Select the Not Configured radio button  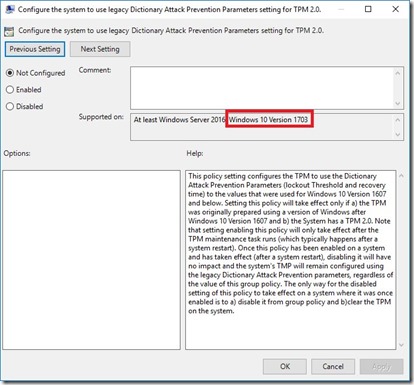[36, 73]
